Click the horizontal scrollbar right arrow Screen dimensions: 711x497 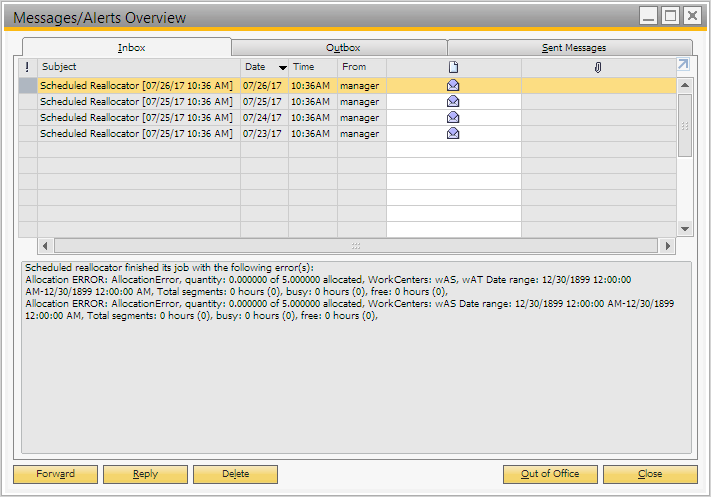pyautogui.click(x=667, y=246)
